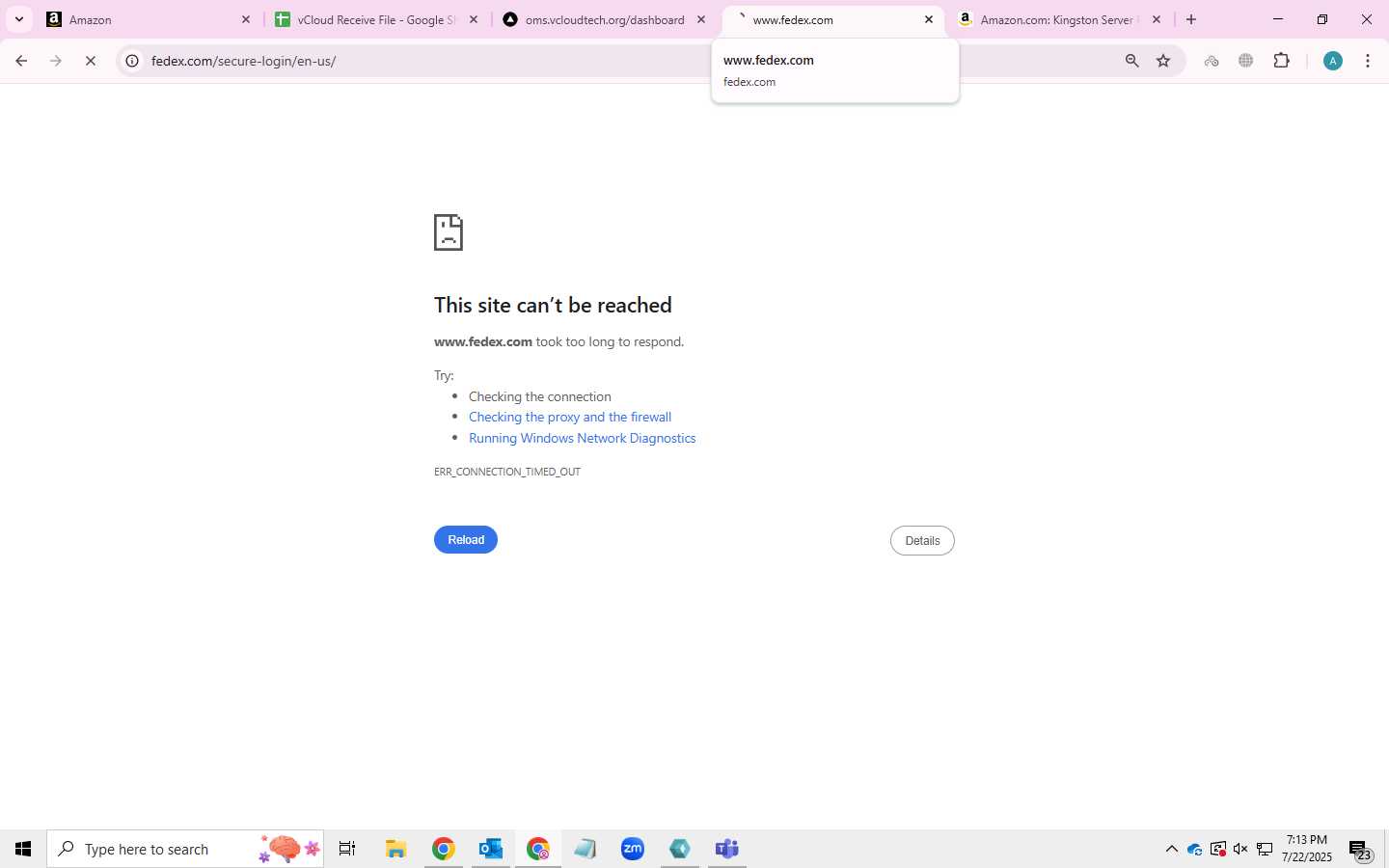This screenshot has width=1389, height=868.
Task: Show hidden system tray icons
Action: click(x=1171, y=849)
